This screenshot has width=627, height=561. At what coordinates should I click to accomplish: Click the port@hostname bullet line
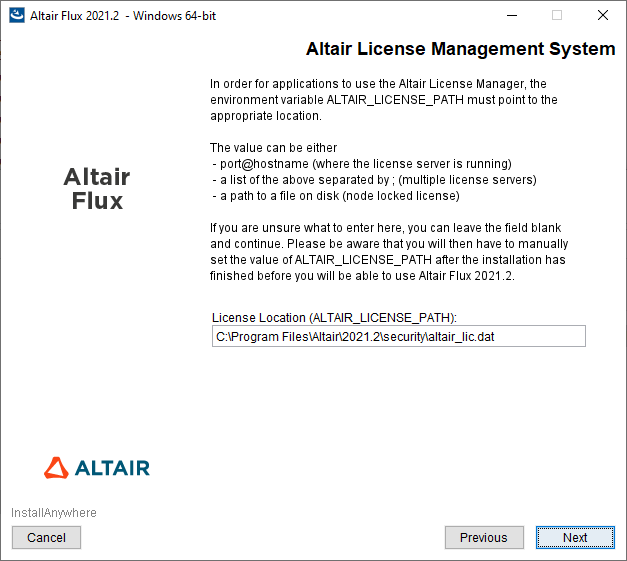point(362,164)
